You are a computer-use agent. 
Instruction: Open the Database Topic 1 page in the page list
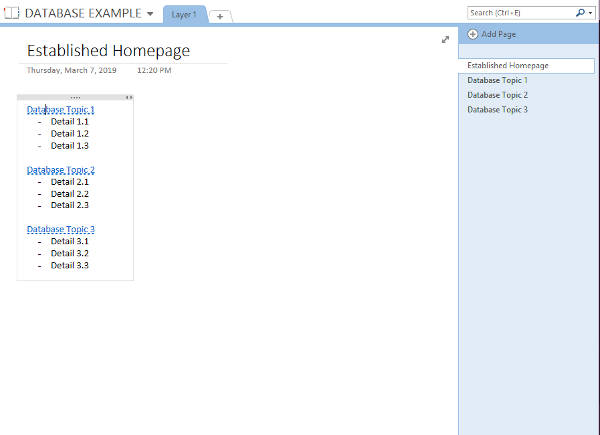click(x=497, y=80)
